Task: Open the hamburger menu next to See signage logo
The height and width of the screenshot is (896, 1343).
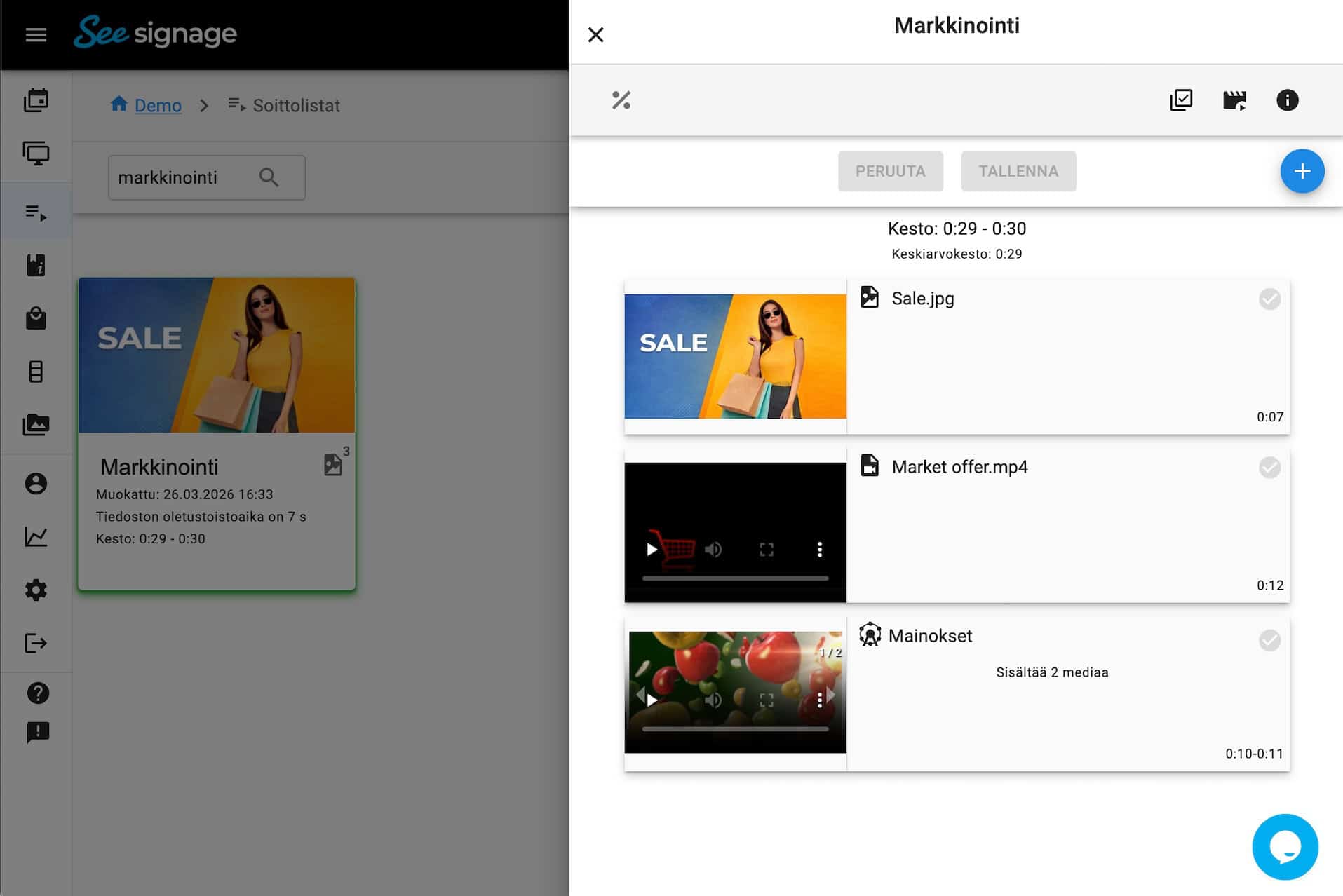Action: coord(36,34)
